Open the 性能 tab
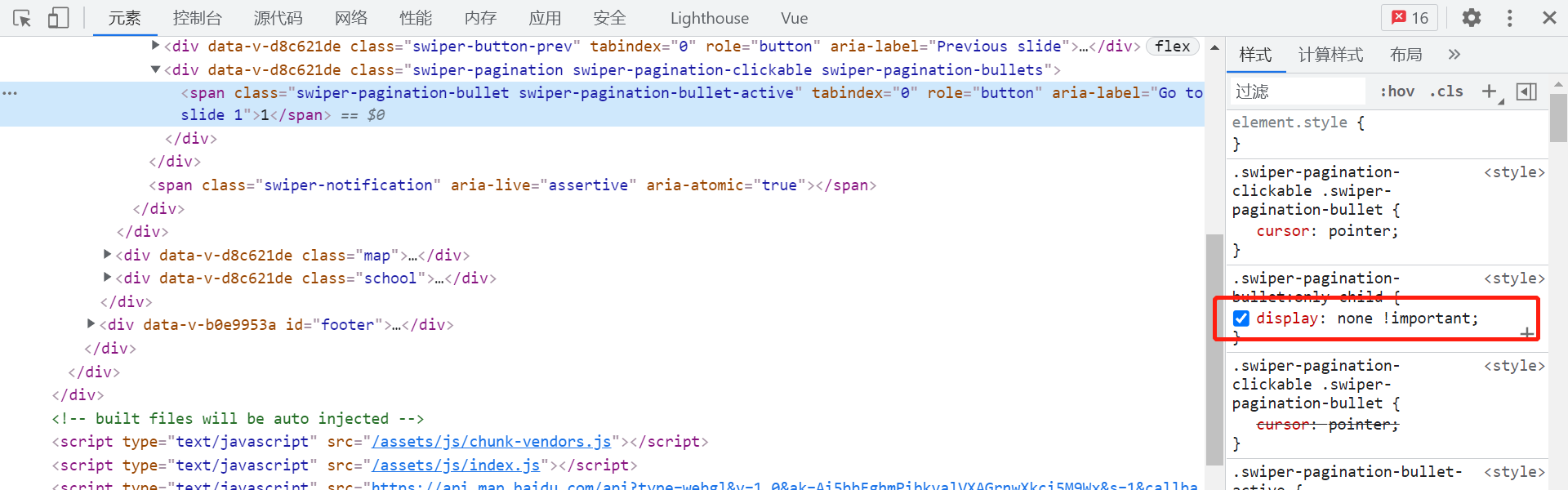The image size is (1568, 490). click(x=416, y=18)
